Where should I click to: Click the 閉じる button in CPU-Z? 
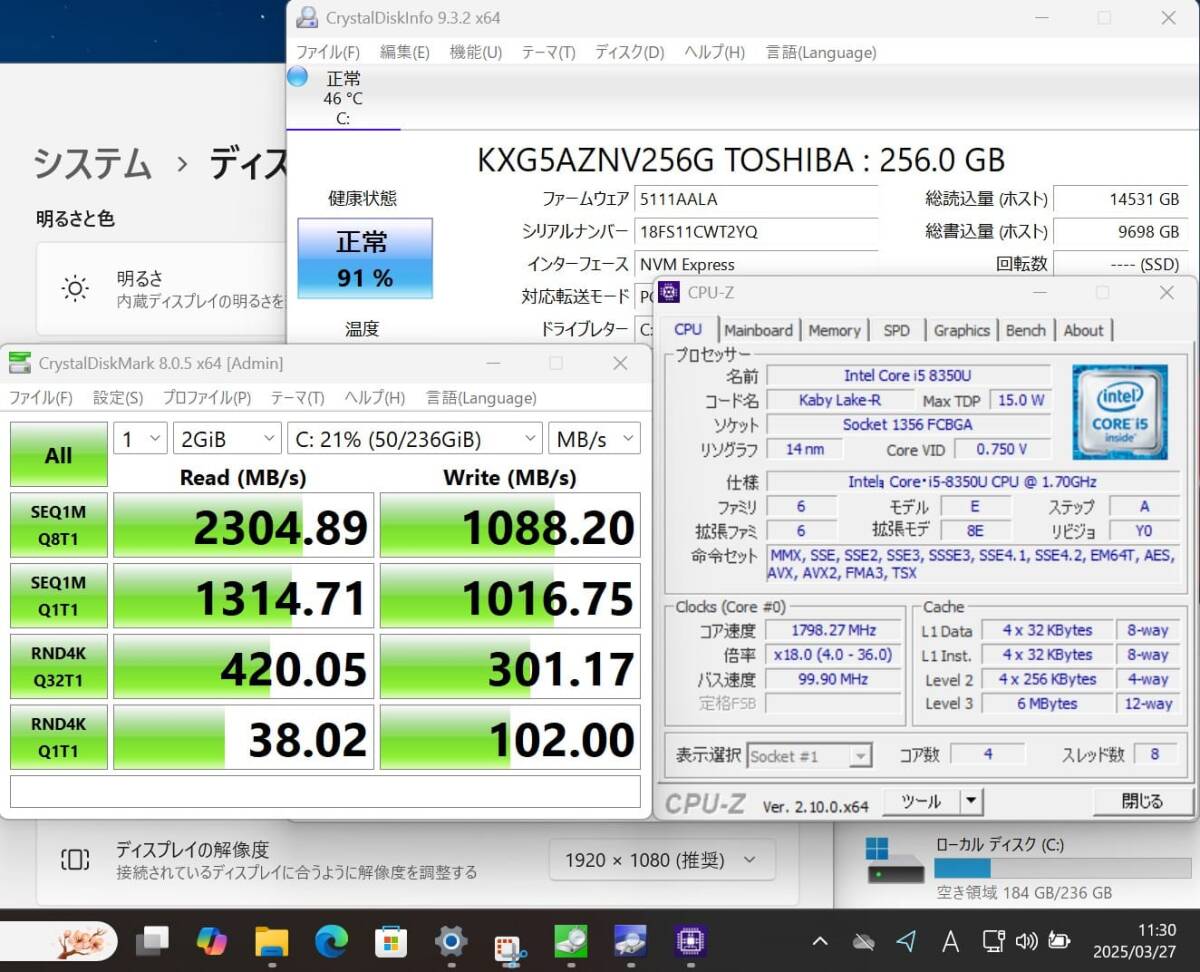(1140, 800)
